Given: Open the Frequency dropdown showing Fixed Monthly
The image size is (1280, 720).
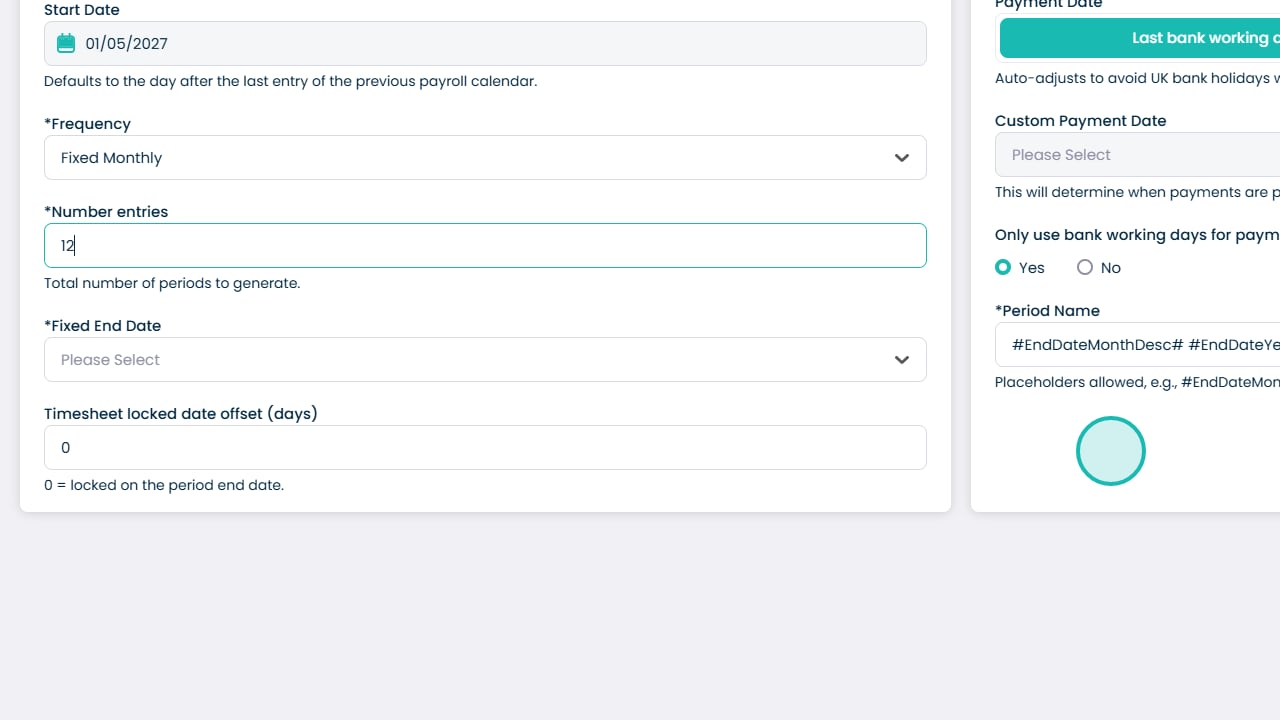Looking at the screenshot, I should click(x=485, y=158).
